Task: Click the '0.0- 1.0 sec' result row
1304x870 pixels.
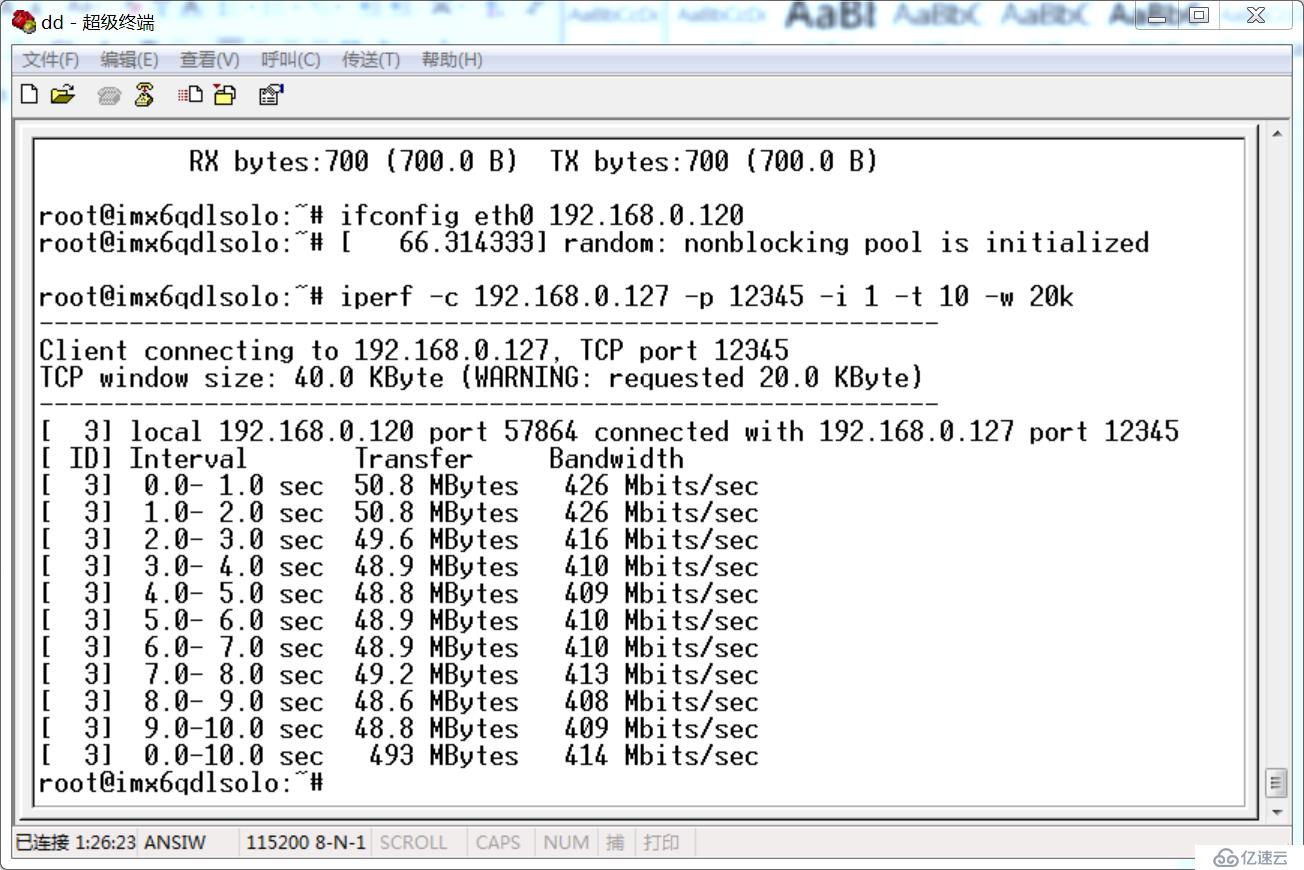Action: (398, 486)
